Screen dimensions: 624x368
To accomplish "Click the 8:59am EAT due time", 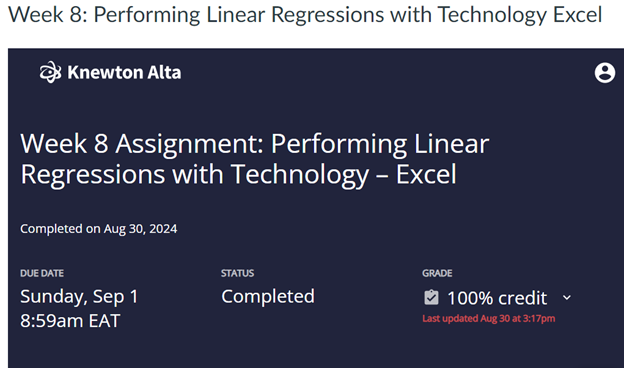I will 70,321.
